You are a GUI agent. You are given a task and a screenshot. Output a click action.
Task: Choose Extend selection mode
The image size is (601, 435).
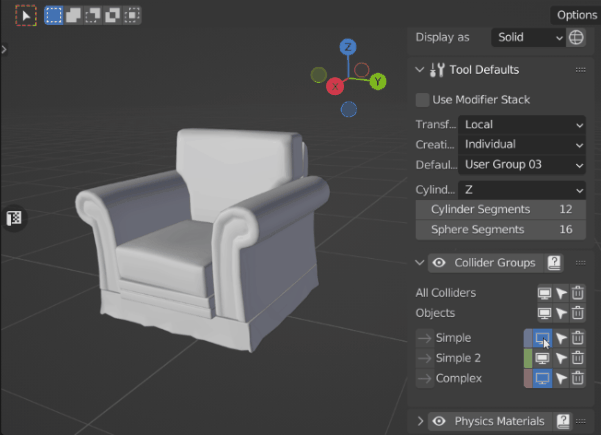73,15
